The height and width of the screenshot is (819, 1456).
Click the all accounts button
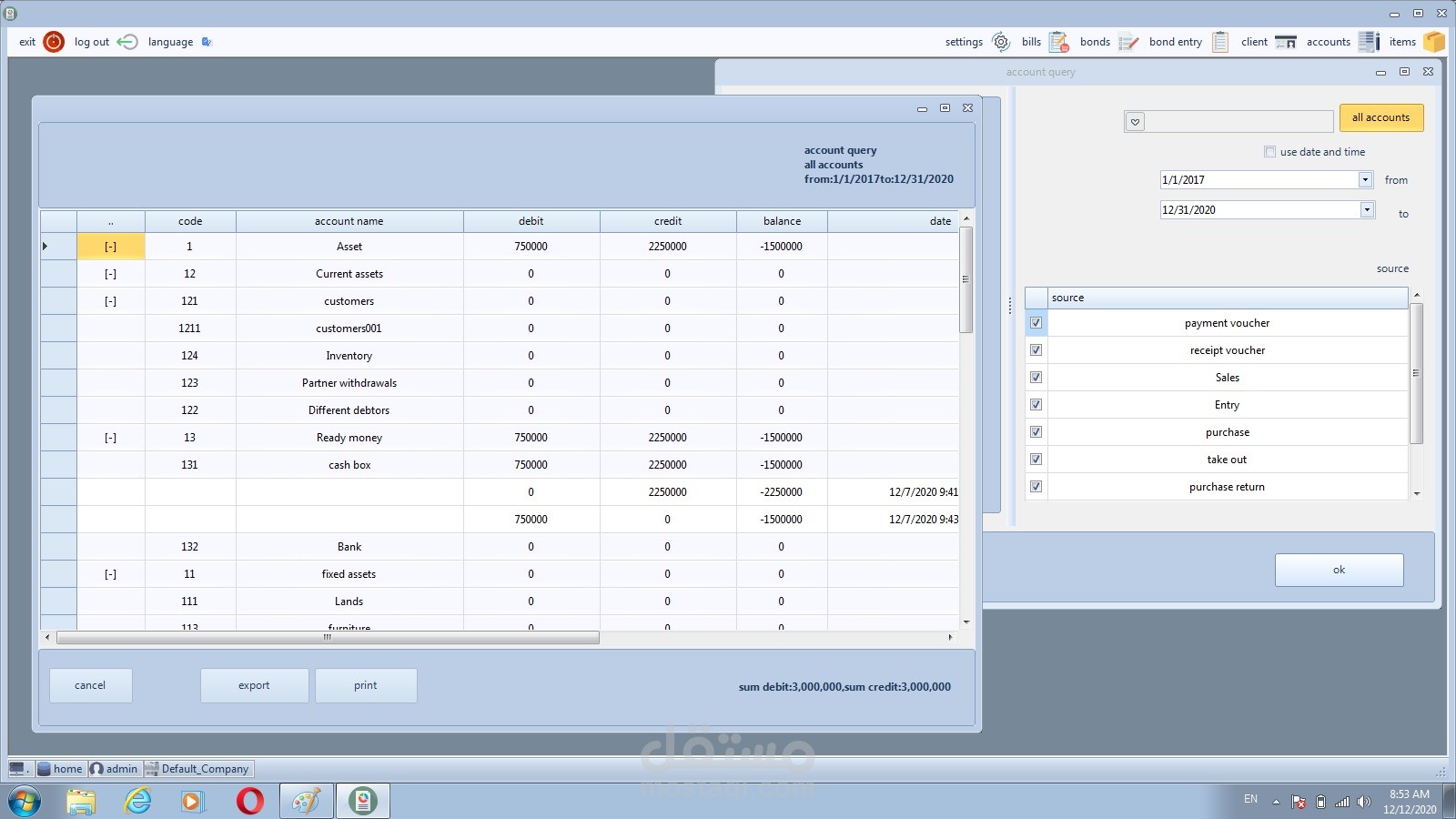click(x=1380, y=117)
